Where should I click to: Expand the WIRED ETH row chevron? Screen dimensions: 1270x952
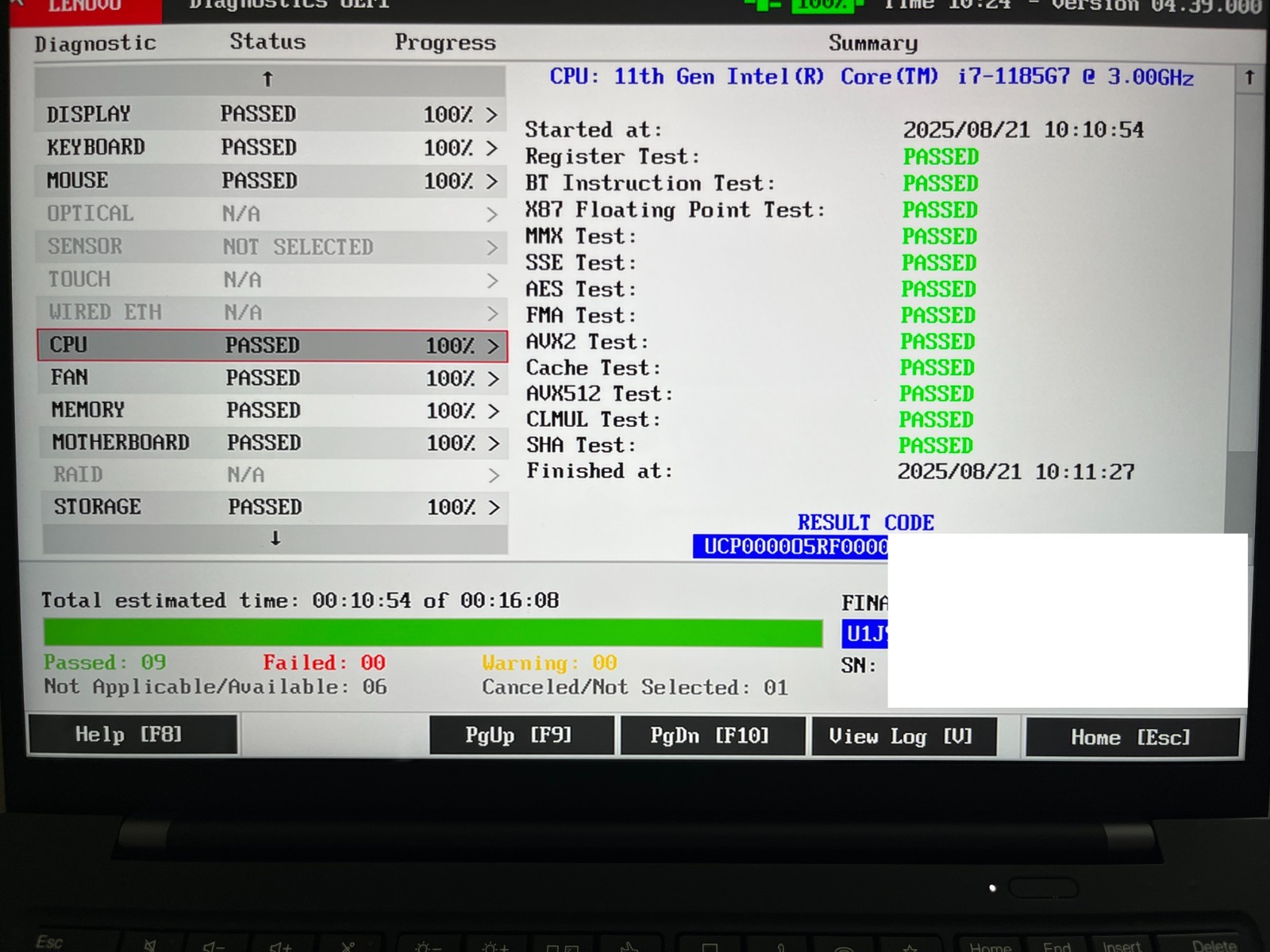tap(493, 313)
